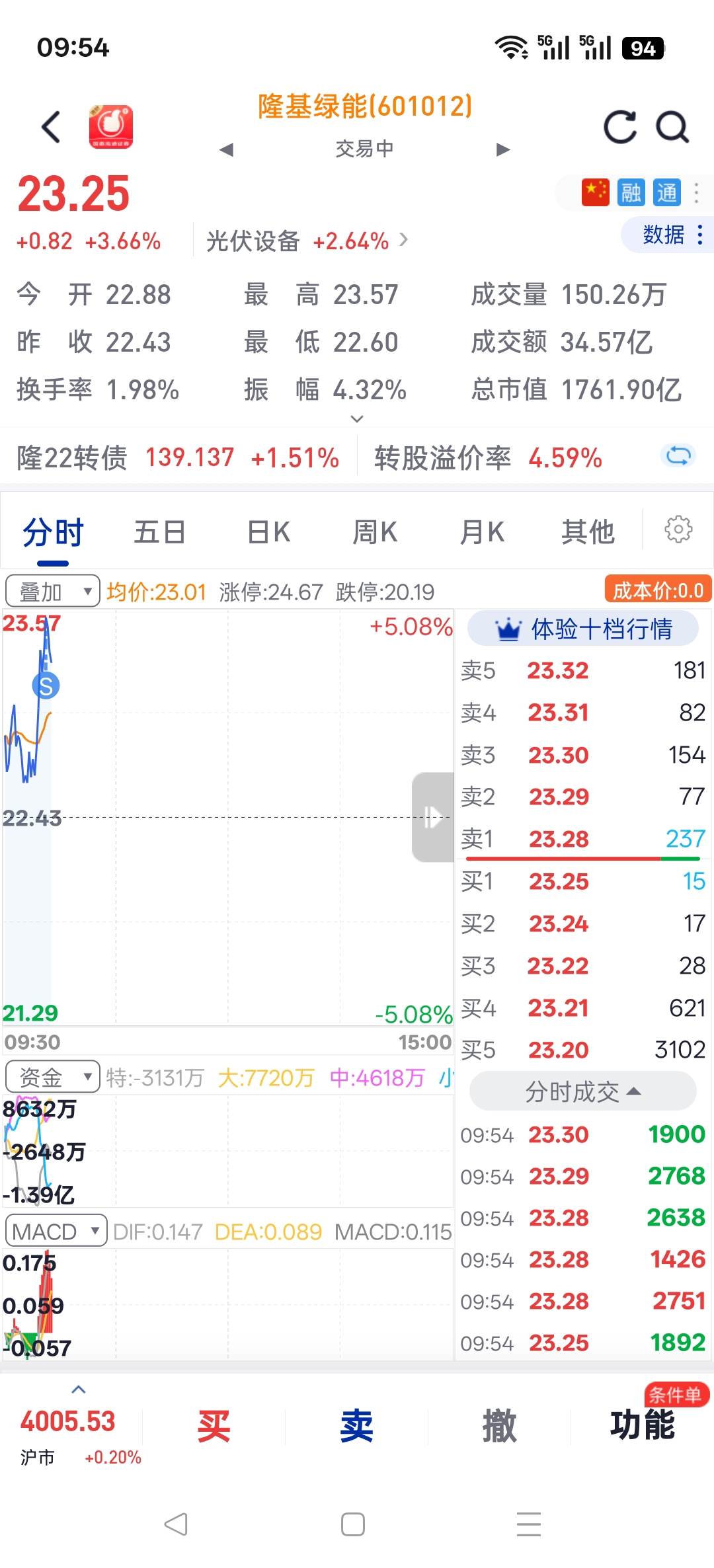Tap the buy-sell ratio bar
This screenshot has width=714, height=1568.
[583, 859]
